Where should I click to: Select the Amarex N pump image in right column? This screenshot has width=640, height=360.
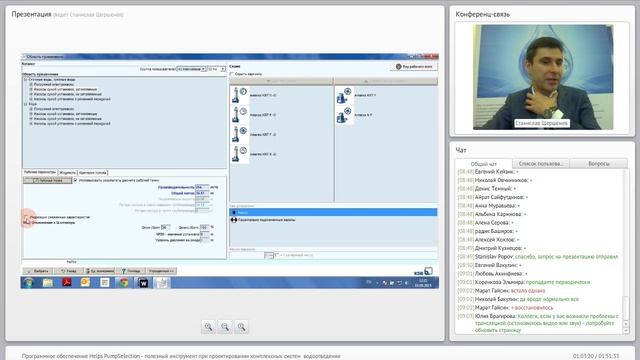click(x=344, y=115)
